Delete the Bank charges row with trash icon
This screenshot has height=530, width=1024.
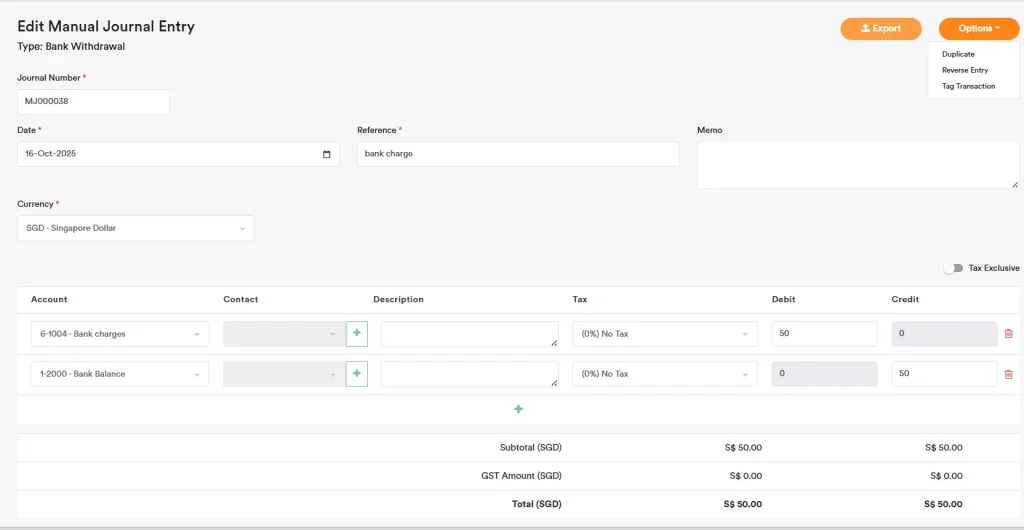click(1007, 334)
